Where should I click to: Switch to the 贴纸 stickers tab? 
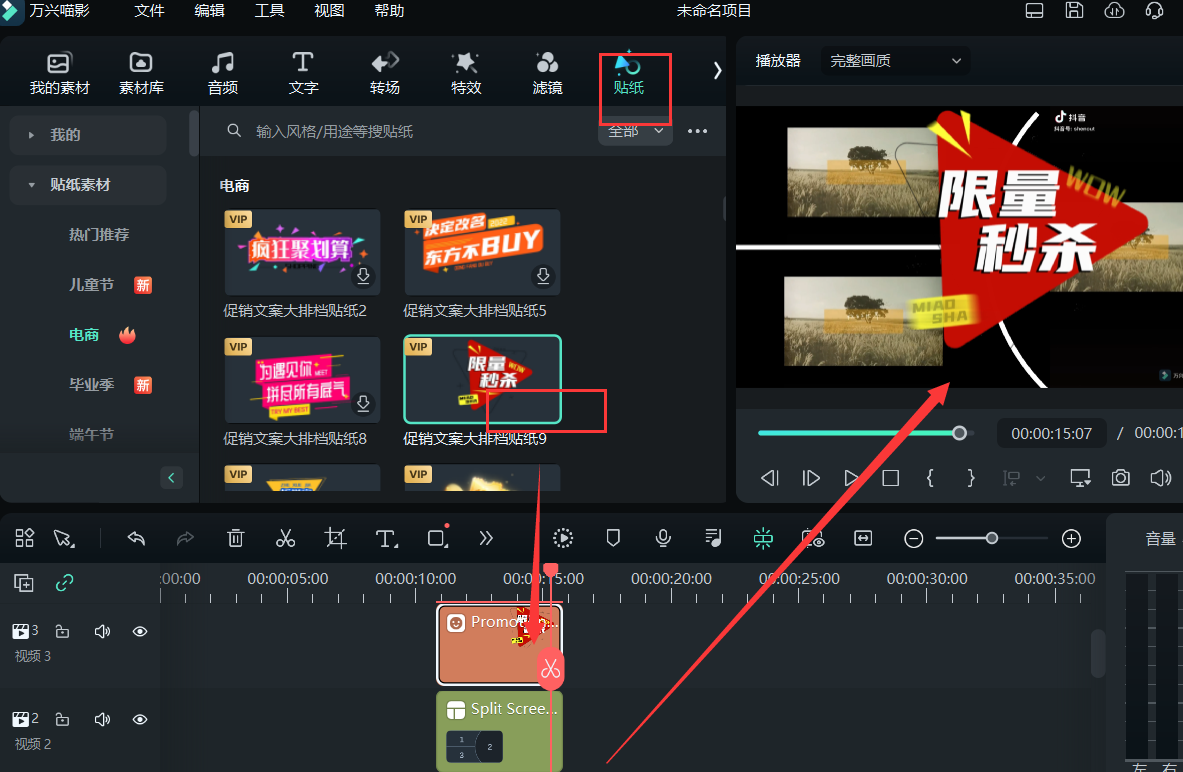(628, 74)
